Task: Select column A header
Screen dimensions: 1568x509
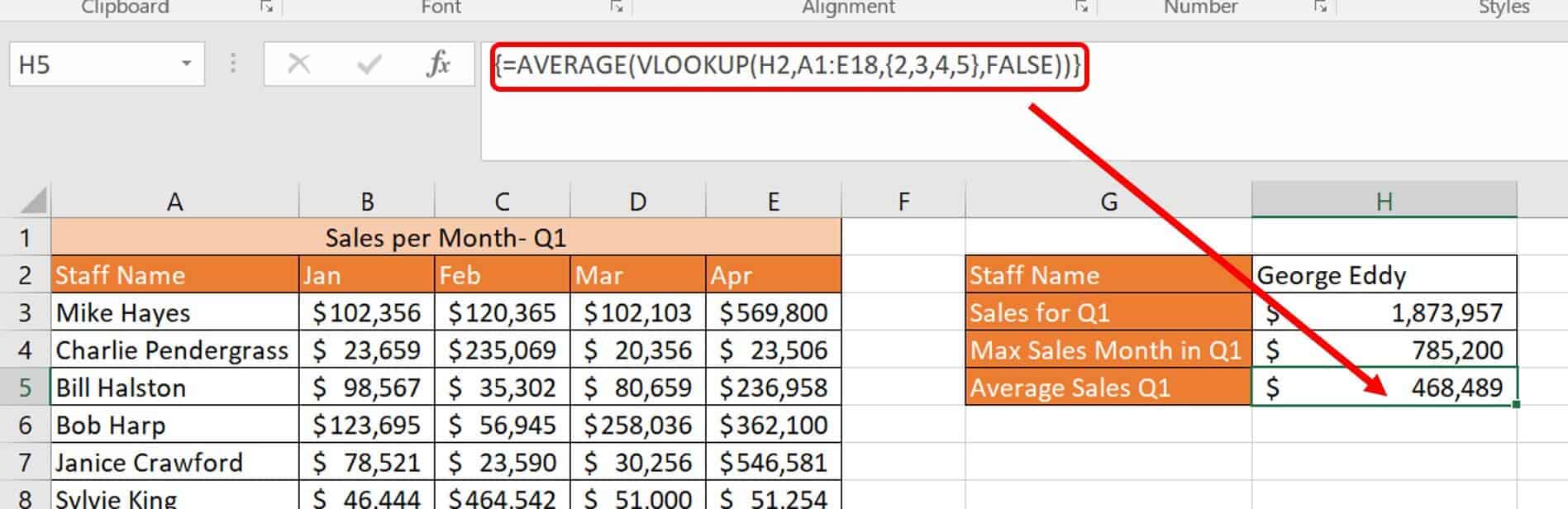Action: (x=174, y=201)
